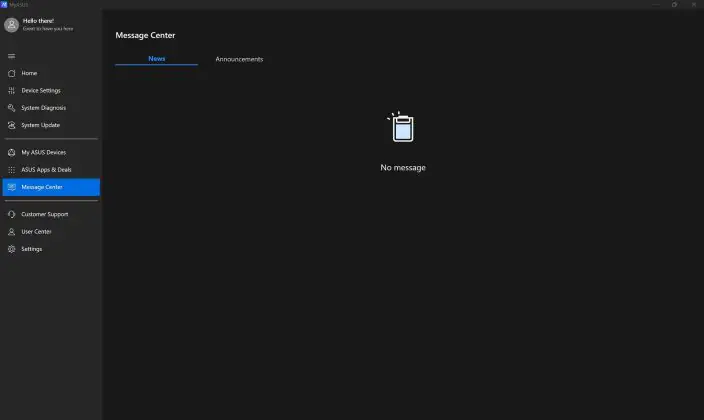Click the Device Settings sliders icon
Image resolution: width=704 pixels, height=420 pixels.
pyautogui.click(x=12, y=91)
